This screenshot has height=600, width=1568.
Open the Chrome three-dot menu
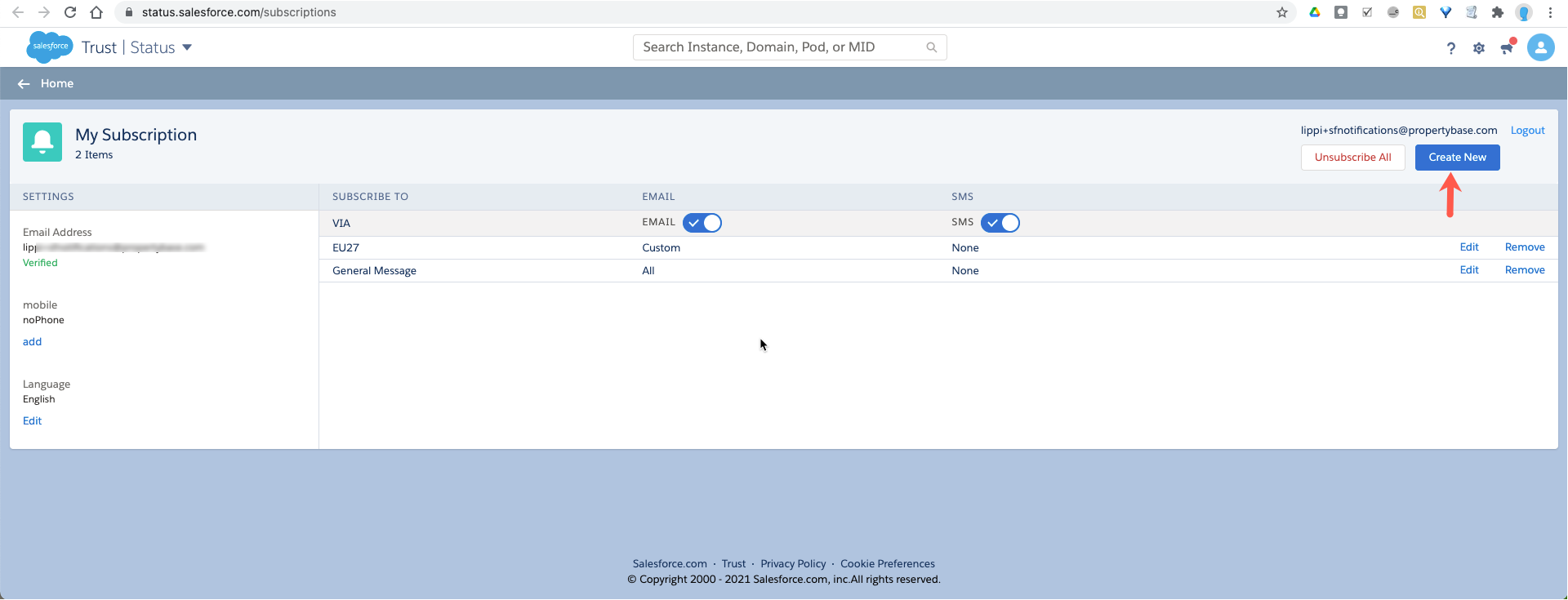click(x=1550, y=12)
